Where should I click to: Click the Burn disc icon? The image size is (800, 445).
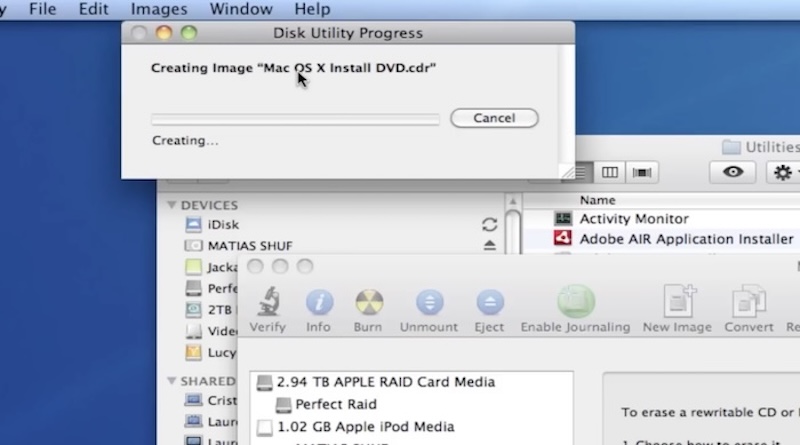click(x=369, y=303)
